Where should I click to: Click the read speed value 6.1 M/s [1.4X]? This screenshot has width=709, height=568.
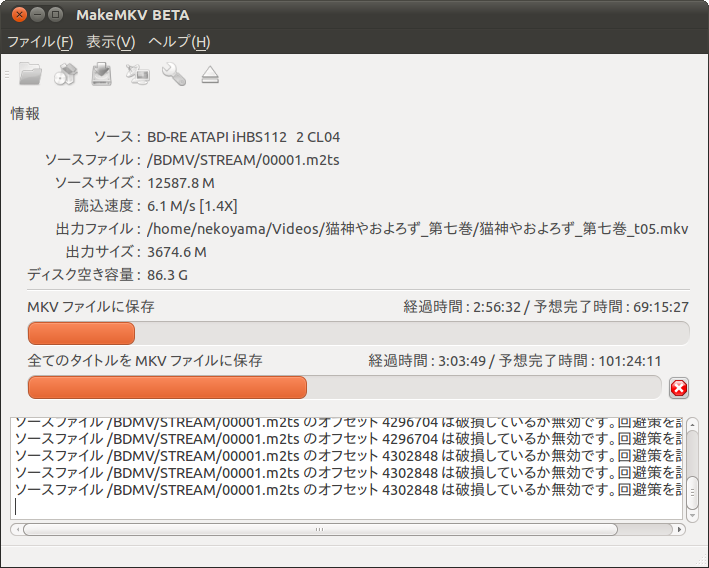pos(192,206)
